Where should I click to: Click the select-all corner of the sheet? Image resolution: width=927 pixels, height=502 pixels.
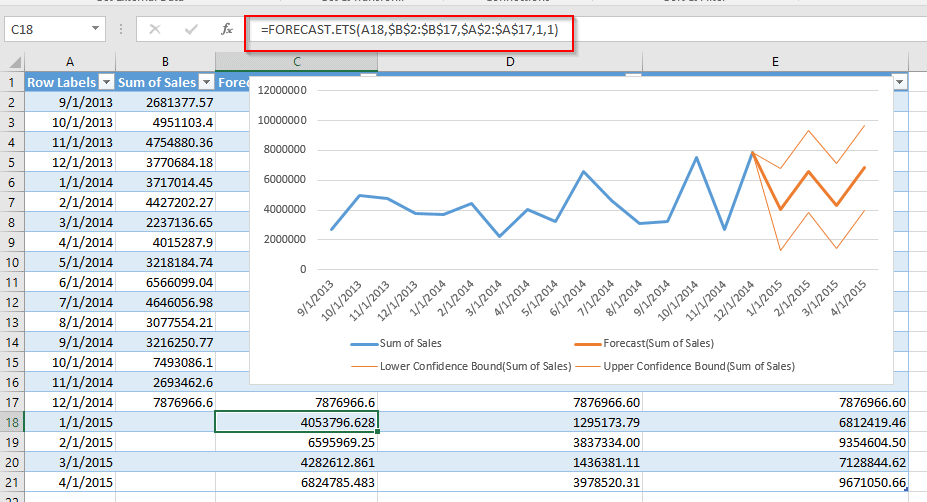click(12, 63)
